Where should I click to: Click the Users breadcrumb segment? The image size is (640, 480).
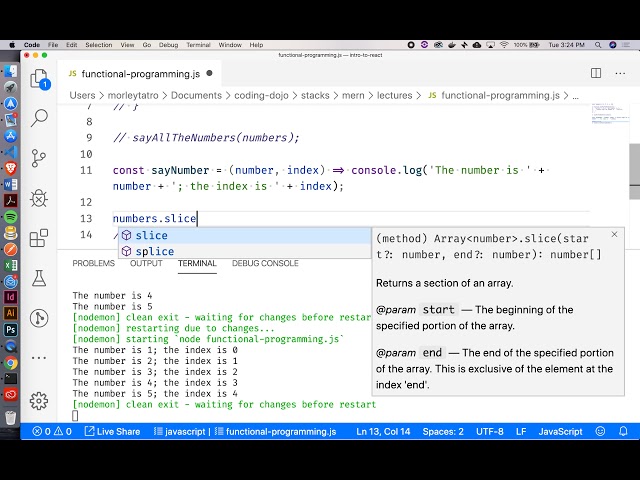coord(82,96)
